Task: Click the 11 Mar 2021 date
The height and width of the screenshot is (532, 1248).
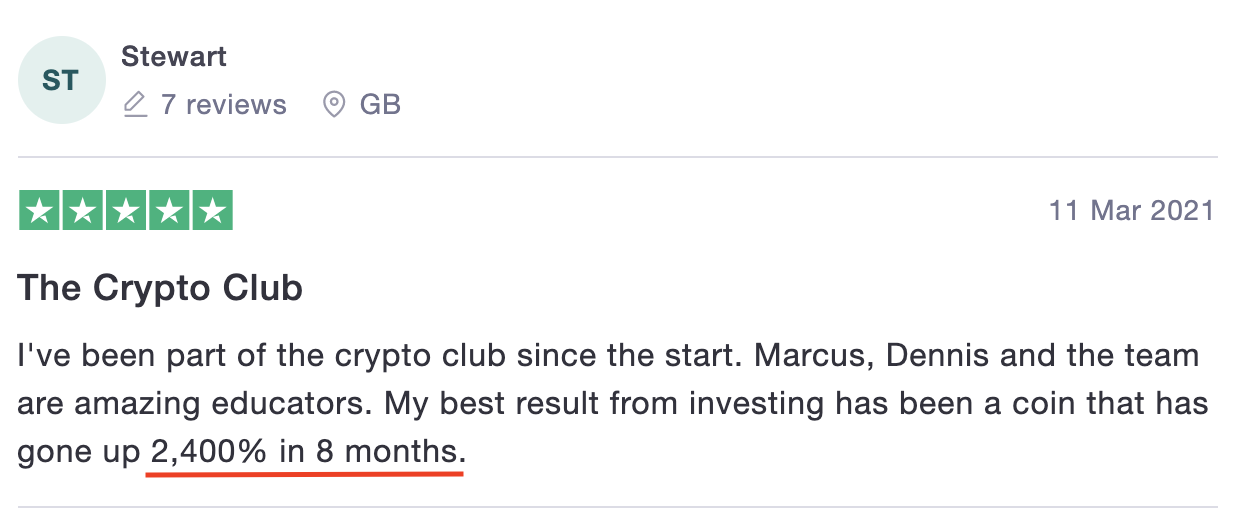Action: tap(1131, 211)
